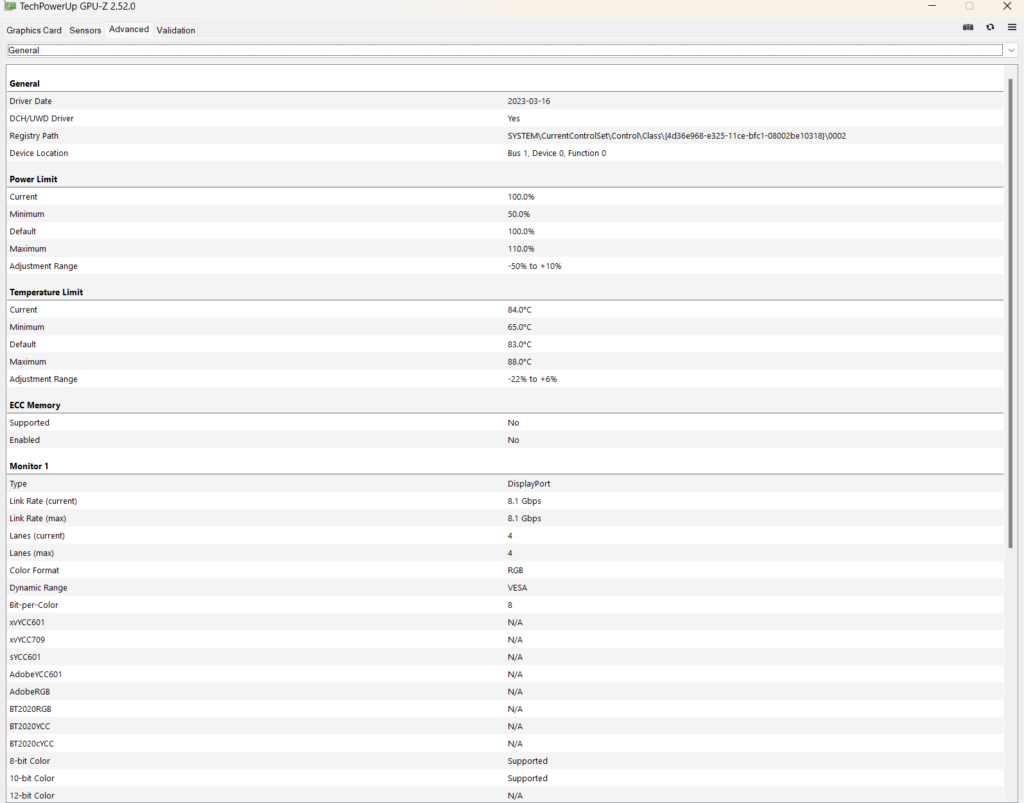Click the AdobeYCC601 row label
This screenshot has height=803, width=1024.
point(36,674)
